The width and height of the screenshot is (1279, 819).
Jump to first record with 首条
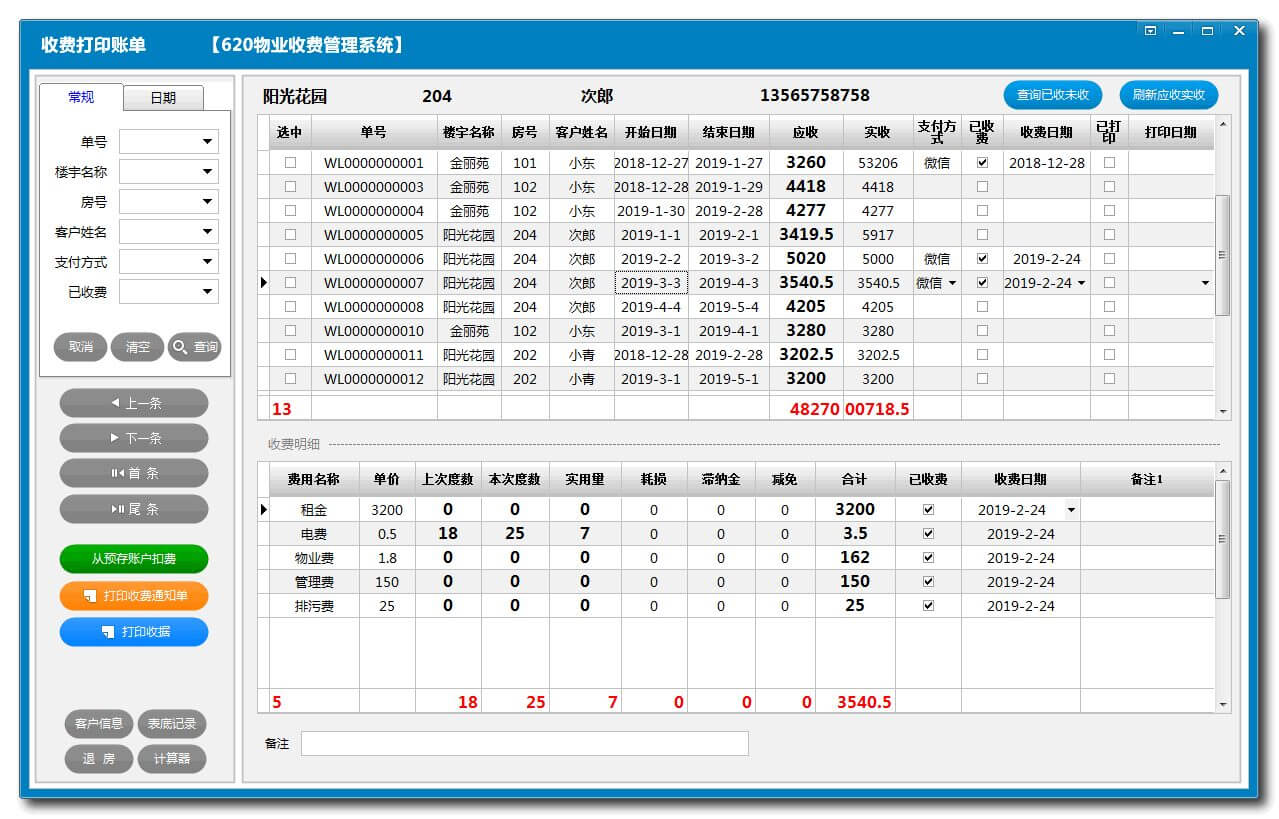[134, 473]
